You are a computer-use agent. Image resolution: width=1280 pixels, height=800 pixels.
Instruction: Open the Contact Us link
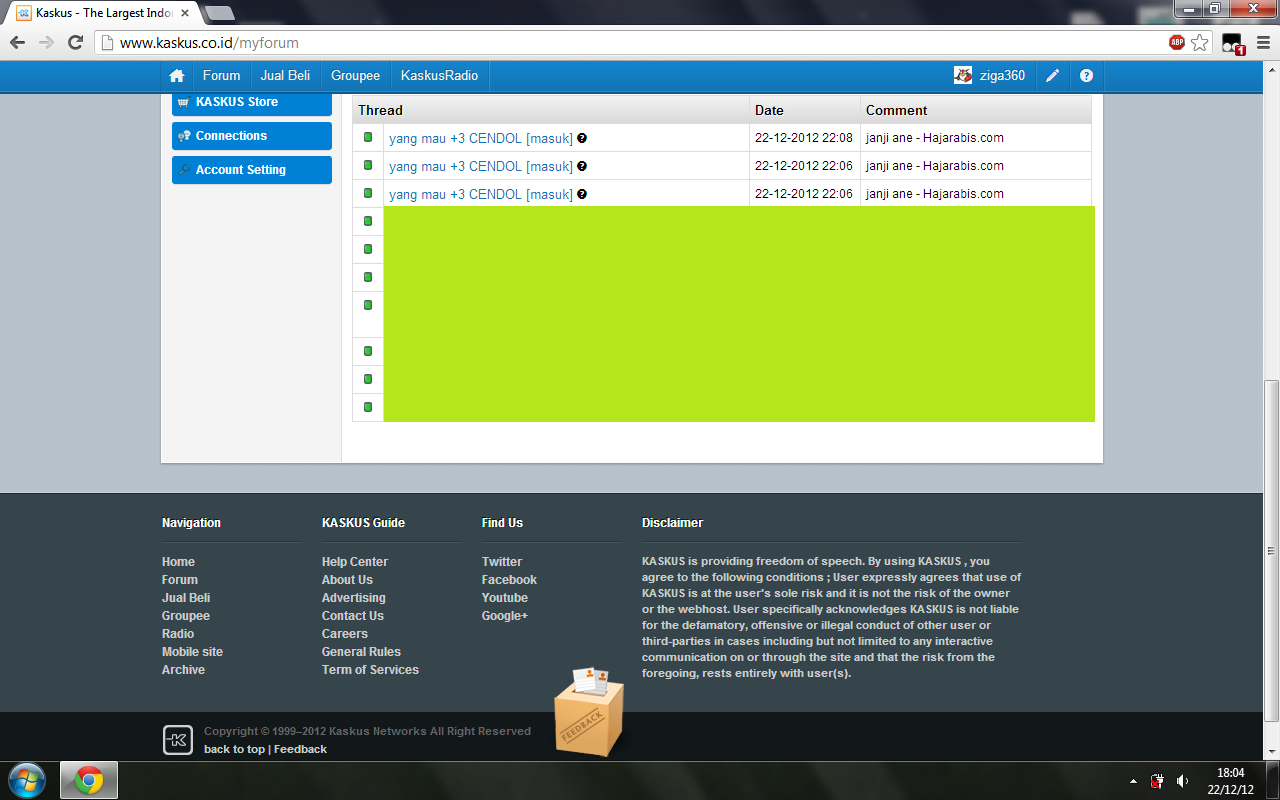353,616
